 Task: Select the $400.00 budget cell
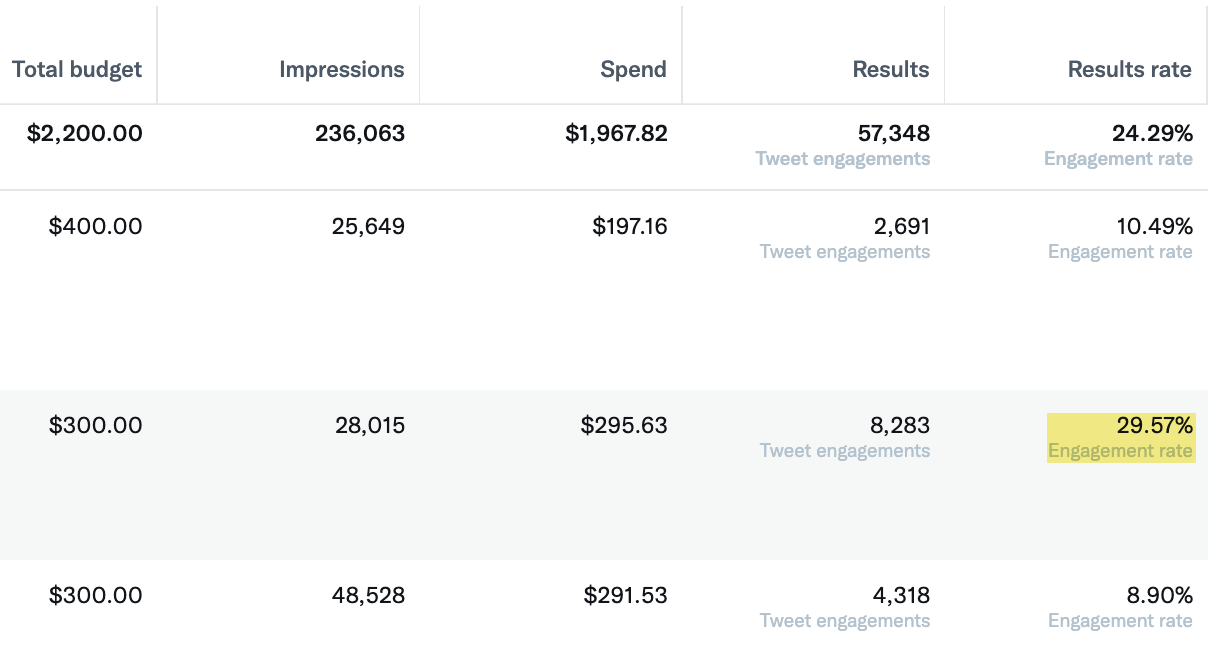(96, 226)
